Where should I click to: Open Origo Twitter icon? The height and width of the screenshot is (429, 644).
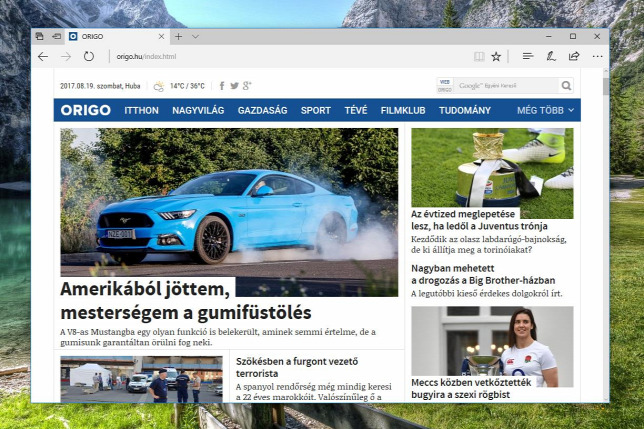234,86
